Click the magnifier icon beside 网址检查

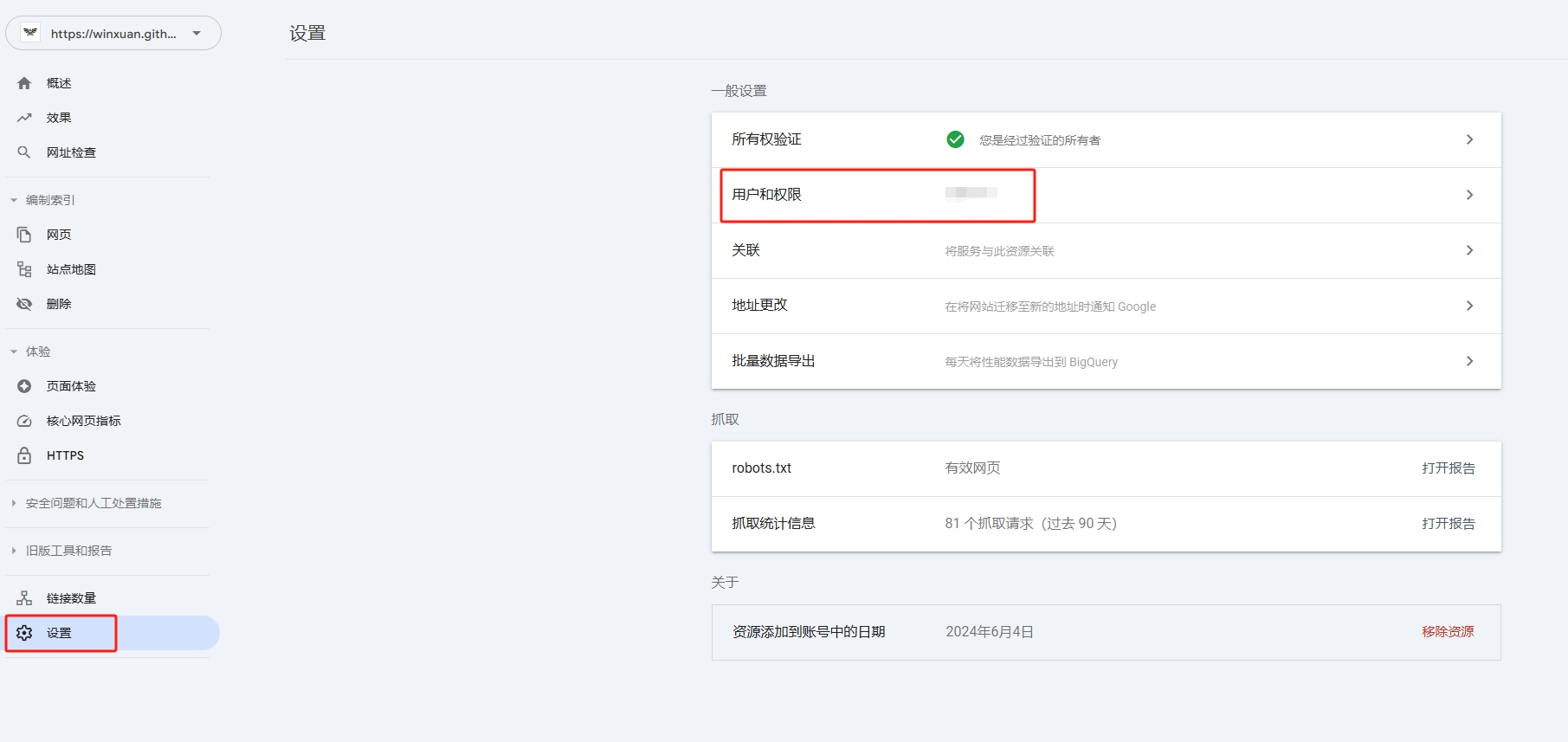pyautogui.click(x=24, y=152)
